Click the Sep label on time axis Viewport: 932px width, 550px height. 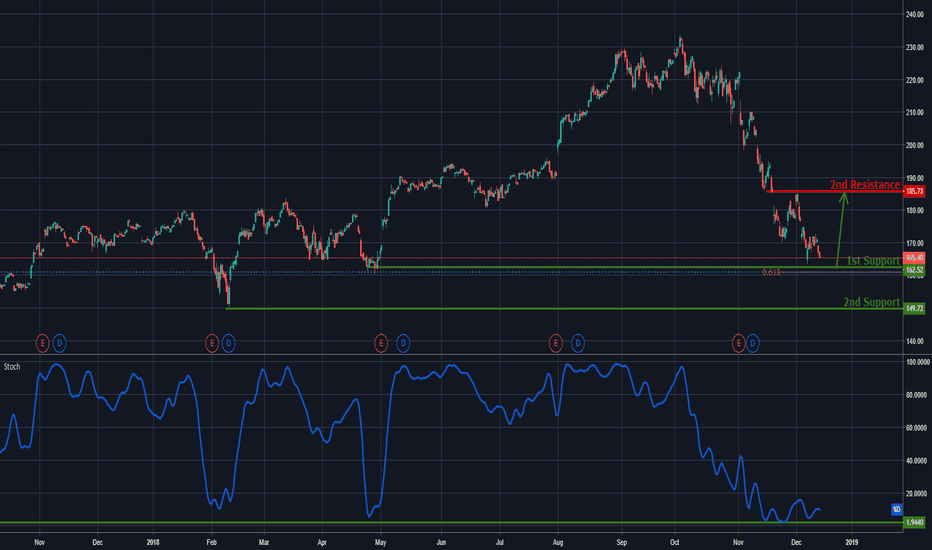click(622, 542)
